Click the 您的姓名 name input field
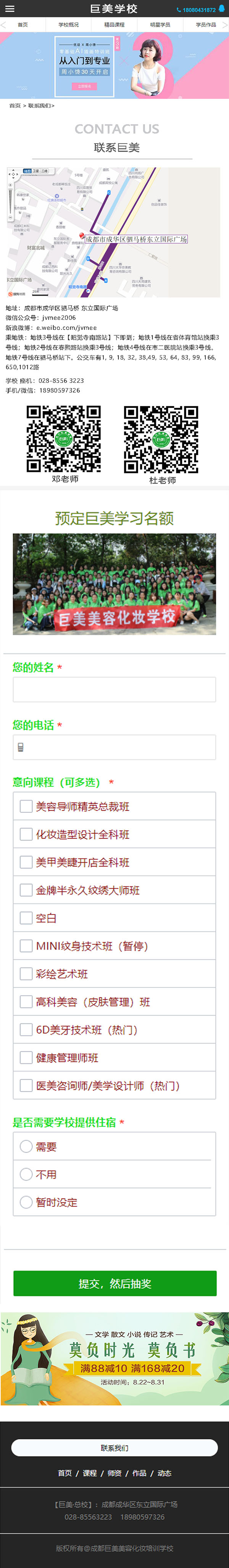 point(114,690)
